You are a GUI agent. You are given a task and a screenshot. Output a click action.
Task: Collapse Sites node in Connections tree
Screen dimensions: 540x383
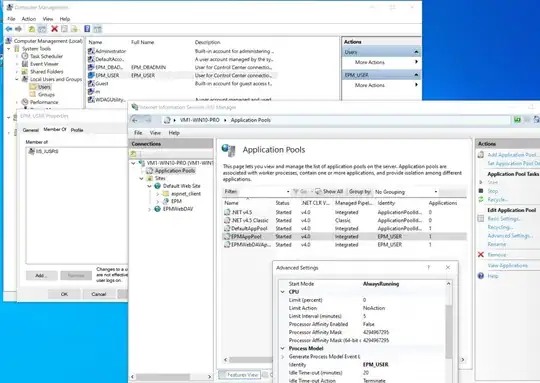141,178
